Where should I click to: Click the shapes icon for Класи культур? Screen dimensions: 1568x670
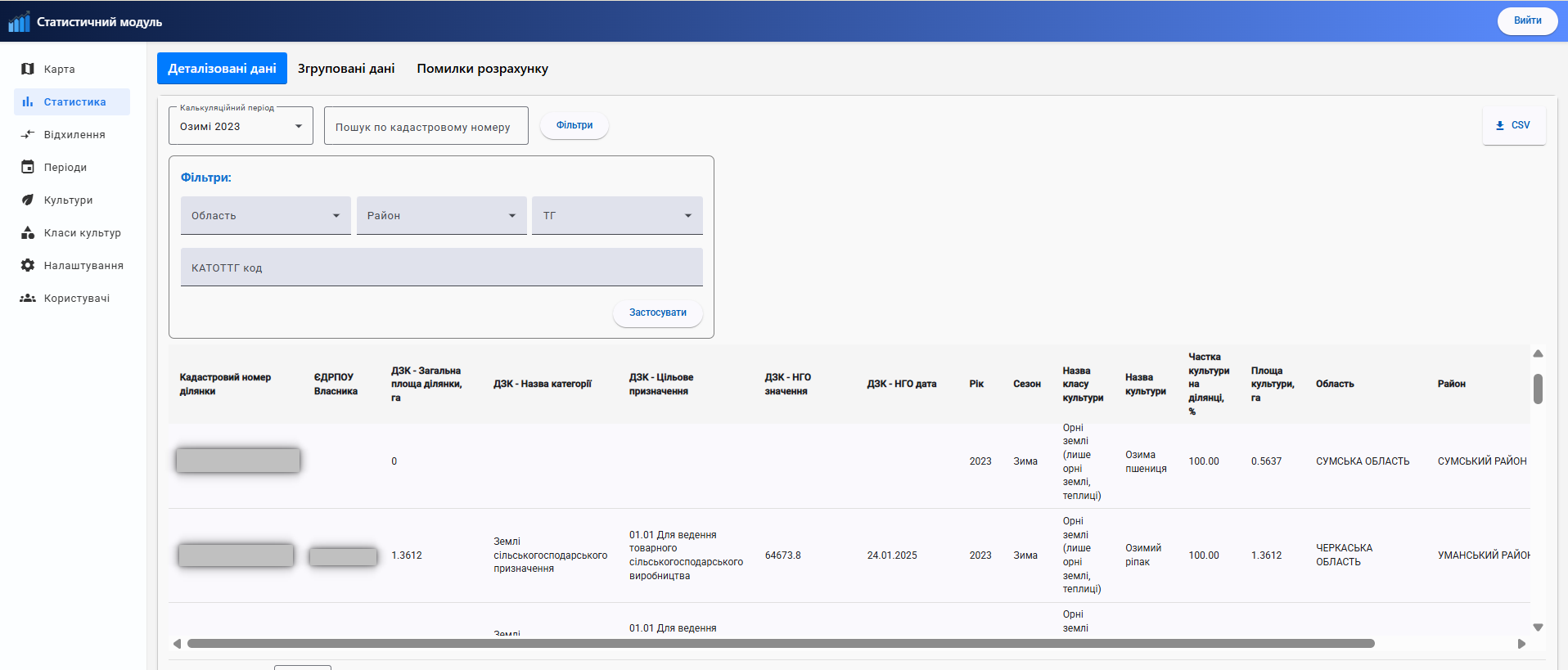[28, 232]
